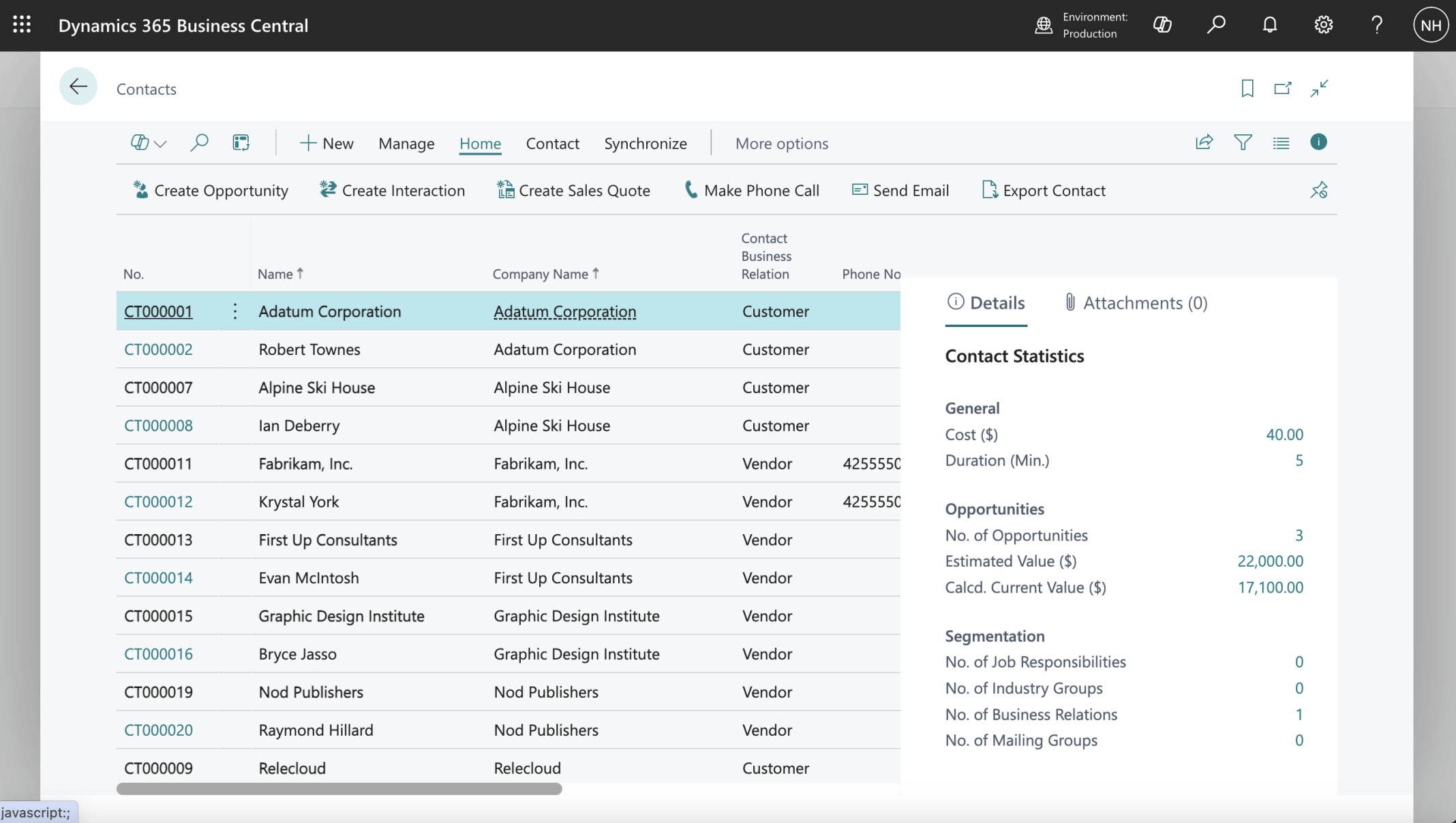Open the app launcher waffle icon
This screenshot has width=1456, height=823.
[22, 25]
